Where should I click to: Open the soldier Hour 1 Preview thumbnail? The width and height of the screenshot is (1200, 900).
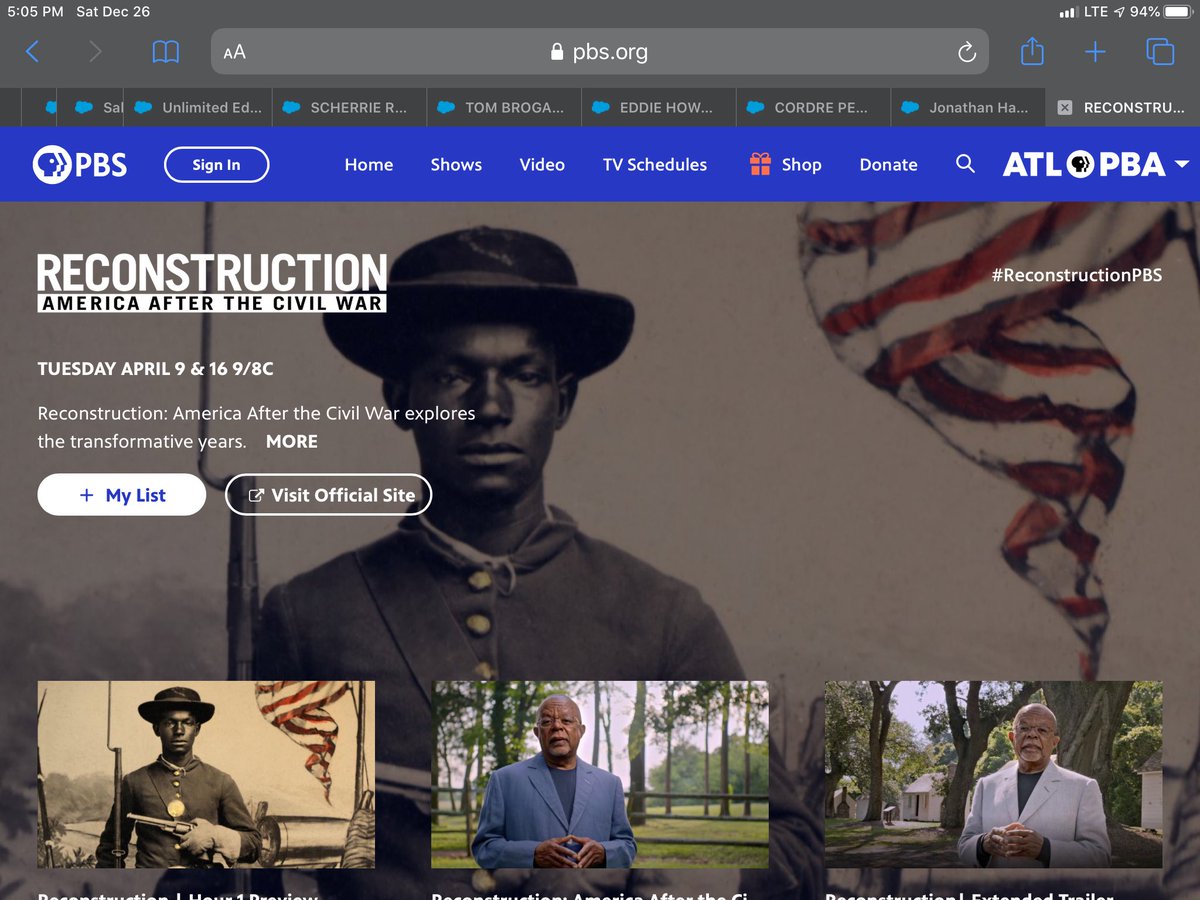click(x=206, y=775)
